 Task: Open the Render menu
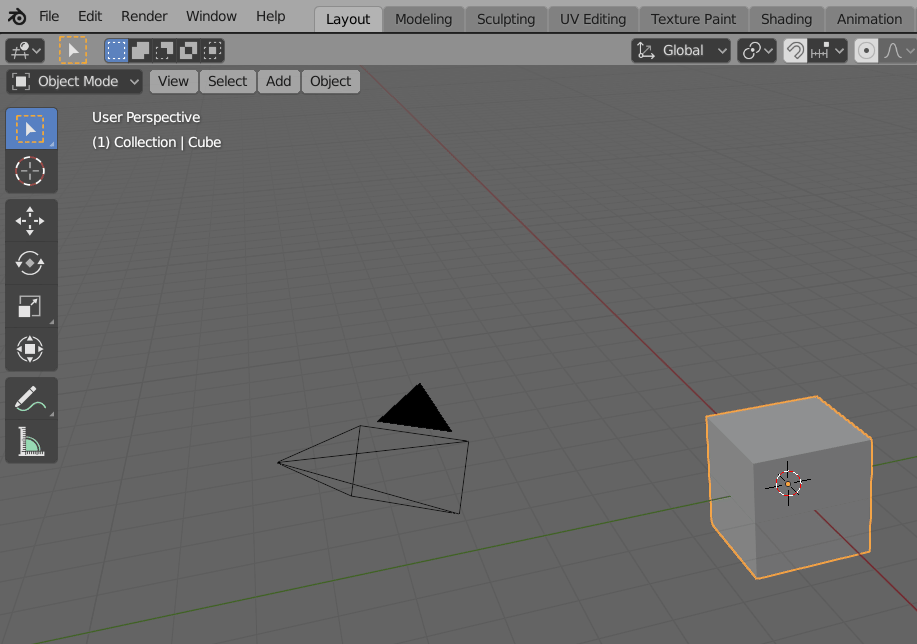[143, 16]
